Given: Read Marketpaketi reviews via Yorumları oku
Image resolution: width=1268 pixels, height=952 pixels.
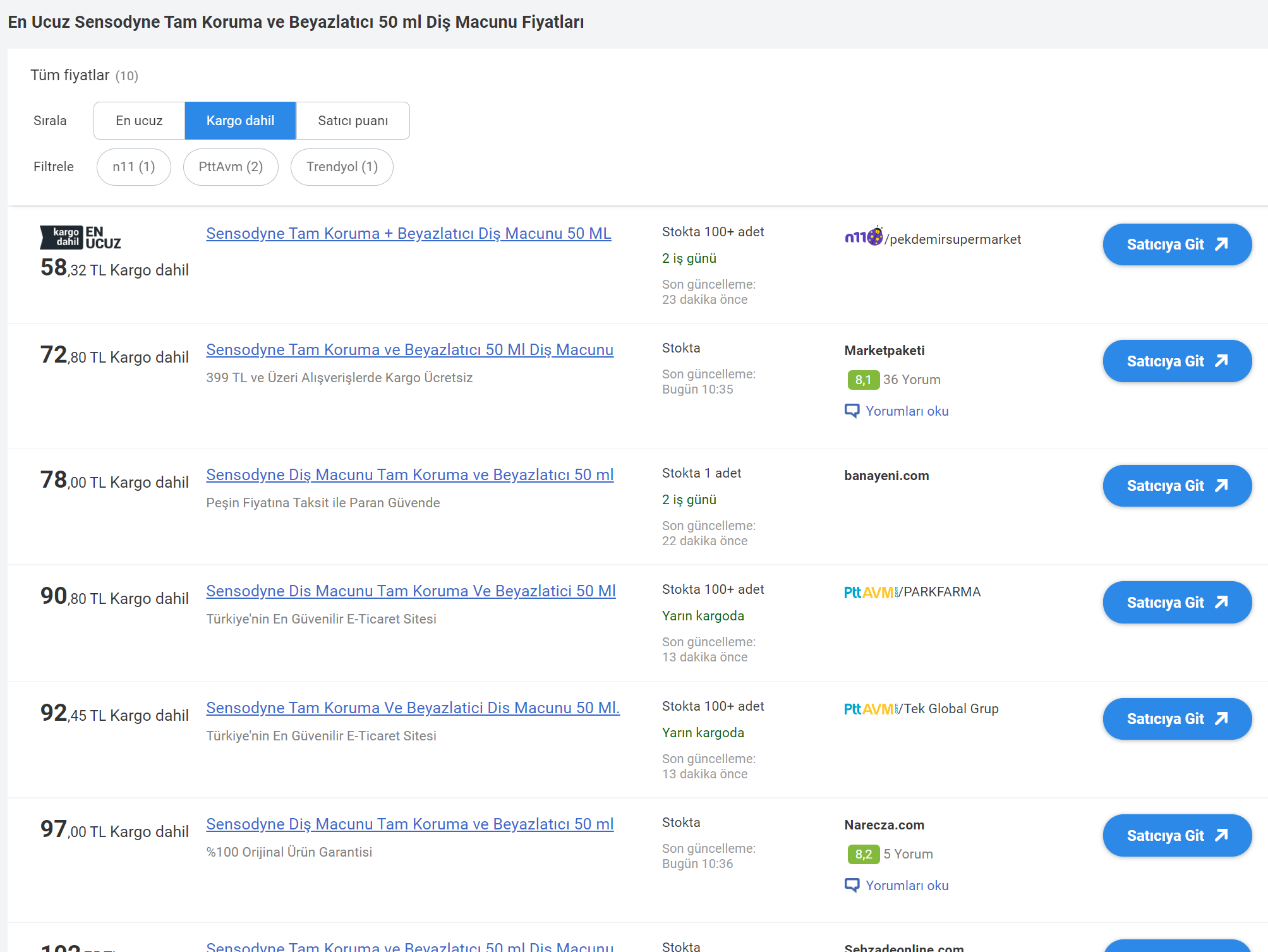Looking at the screenshot, I should pos(907,411).
